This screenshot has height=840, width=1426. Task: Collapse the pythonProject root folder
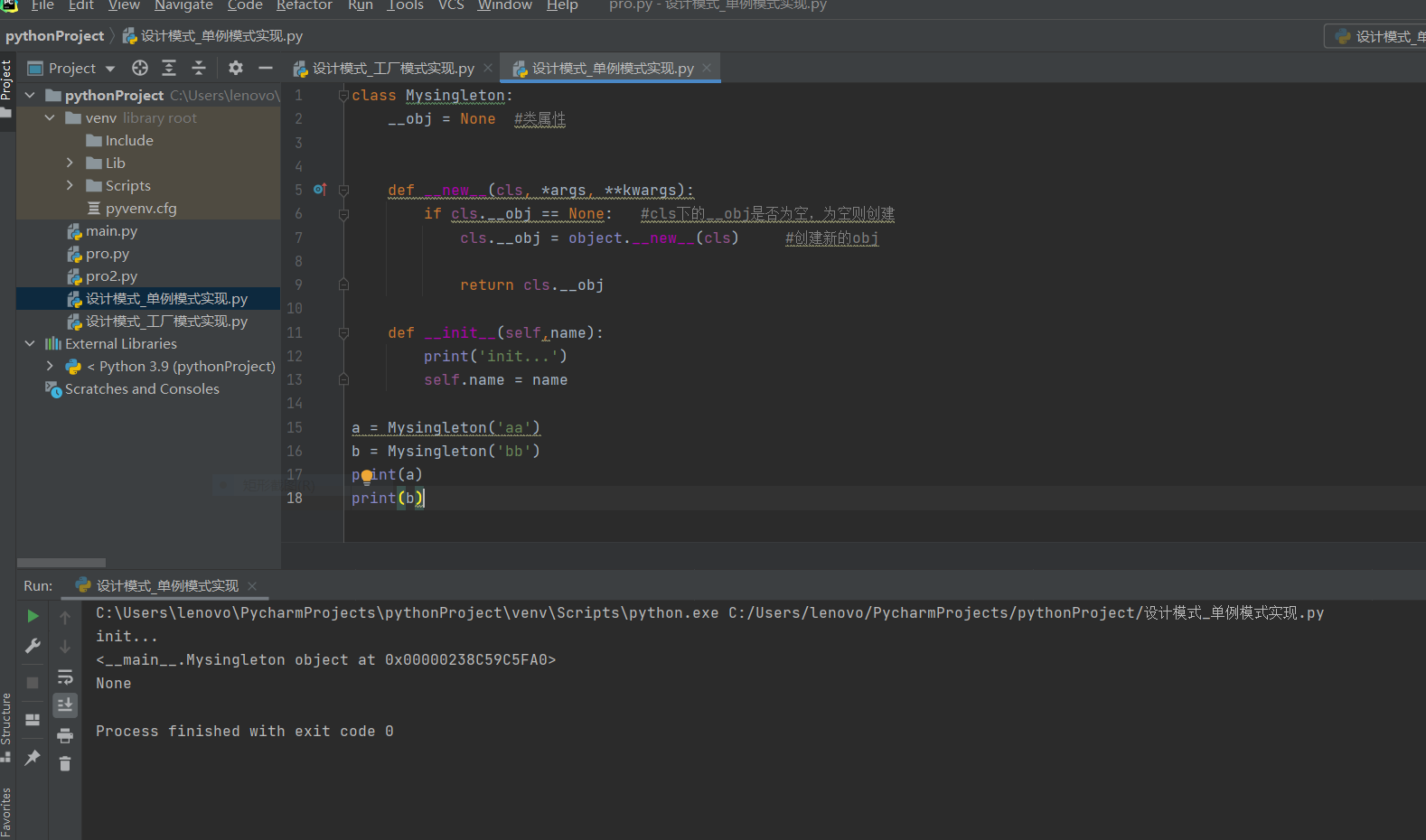30,95
